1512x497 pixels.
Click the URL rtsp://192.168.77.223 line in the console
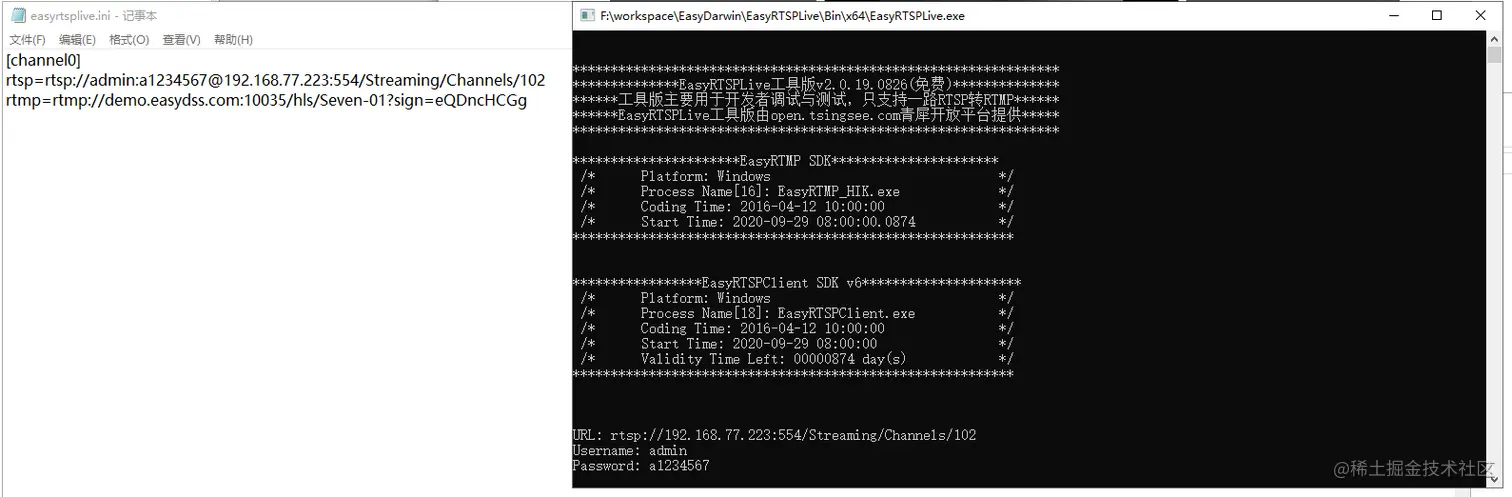[774, 435]
